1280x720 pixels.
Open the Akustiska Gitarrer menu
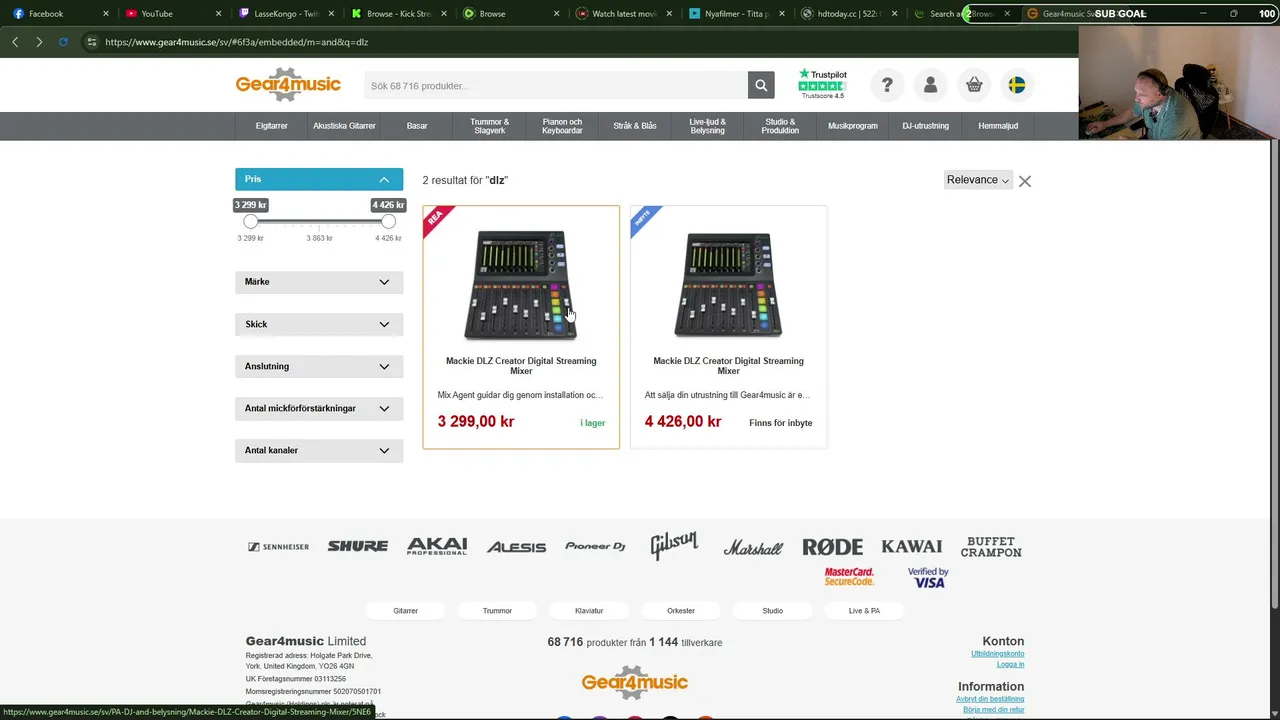[344, 126]
